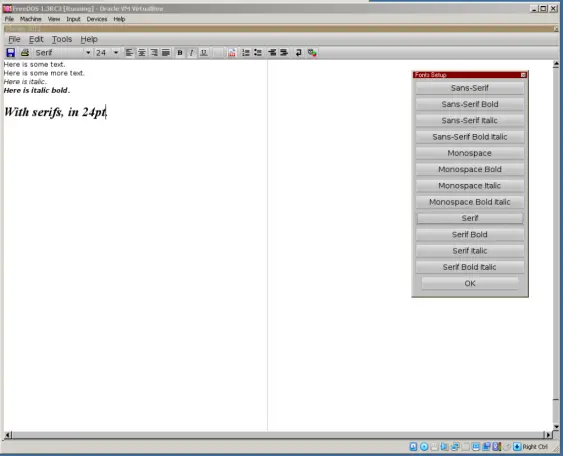Click plain Monospace font button
This screenshot has height=456, width=563.
pos(470,153)
